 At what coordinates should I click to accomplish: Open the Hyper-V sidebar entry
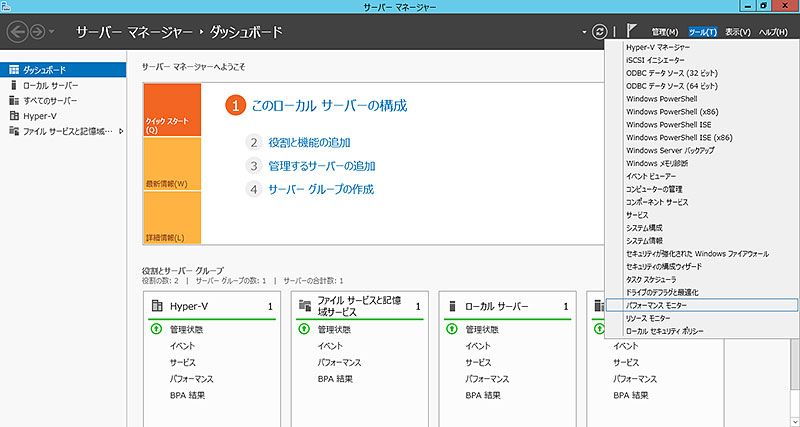point(40,115)
